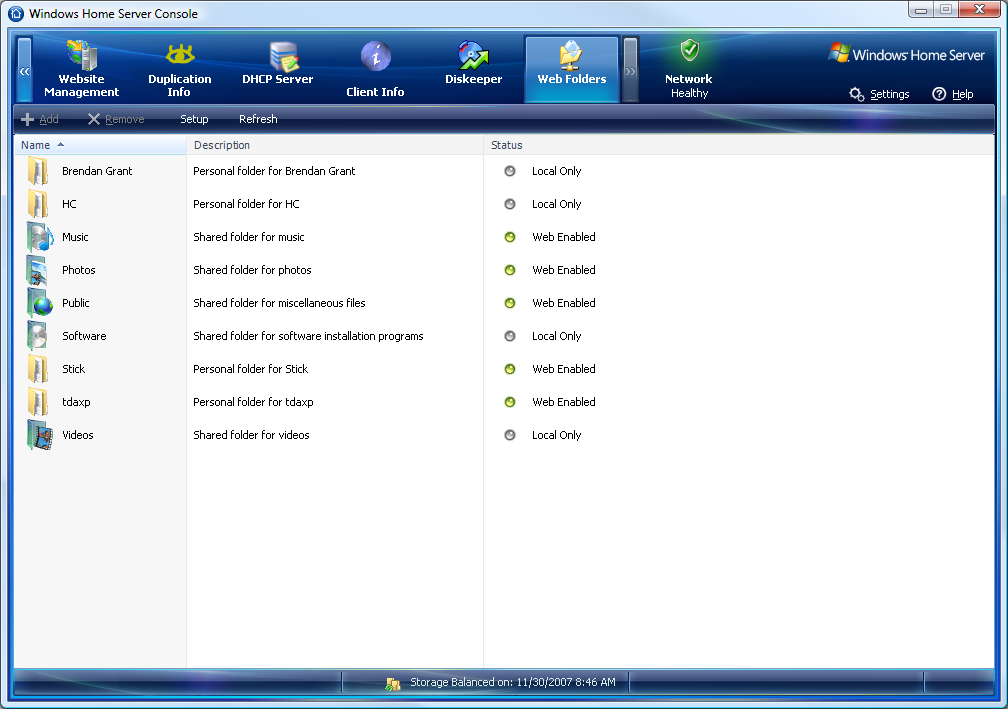Click the storage balanced status icon
This screenshot has height=709, width=1008.
tap(393, 684)
